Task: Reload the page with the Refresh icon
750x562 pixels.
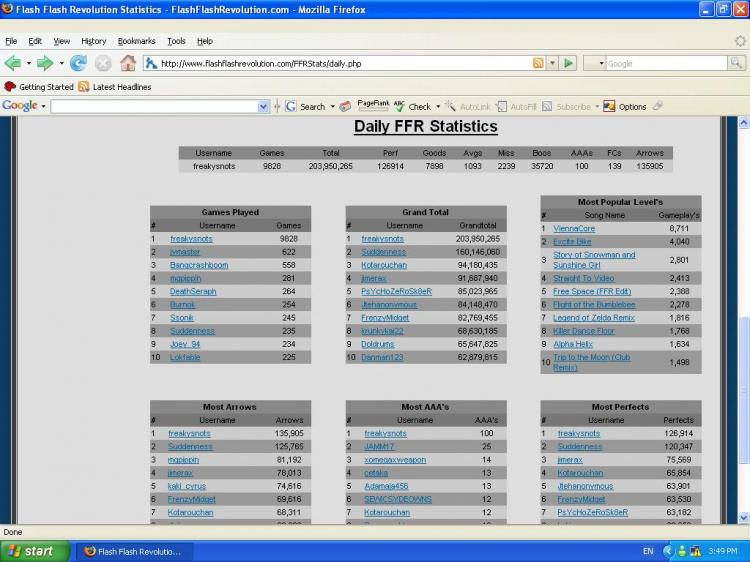Action: point(78,63)
